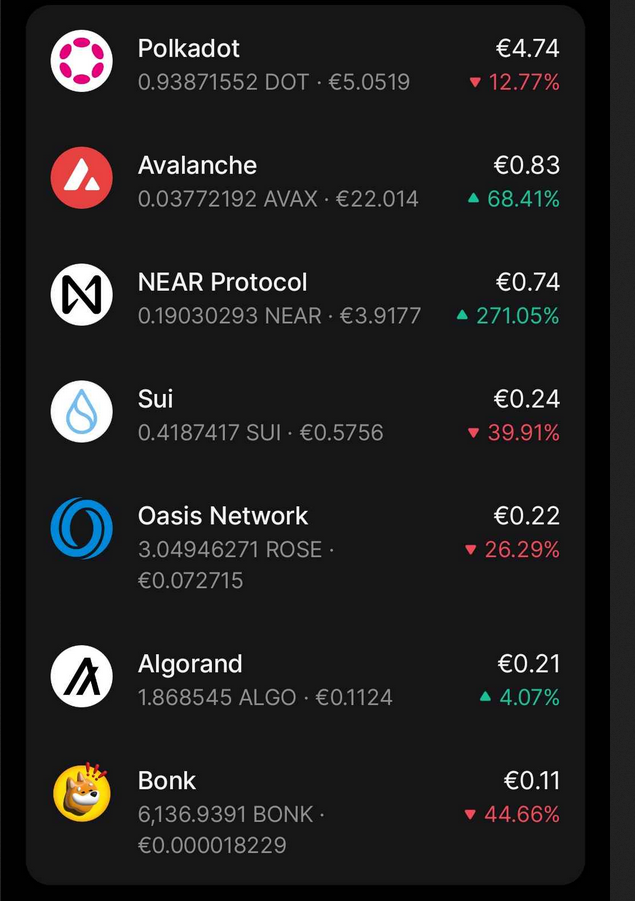The image size is (635, 901).
Task: Click the 3.04946271 ROSE holdings text
Action: (x=230, y=550)
